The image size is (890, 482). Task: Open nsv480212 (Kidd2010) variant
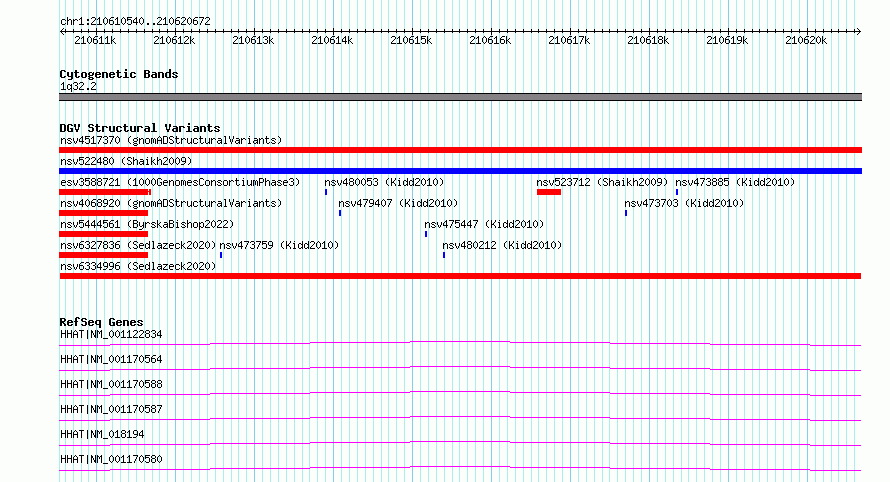[x=502, y=245]
